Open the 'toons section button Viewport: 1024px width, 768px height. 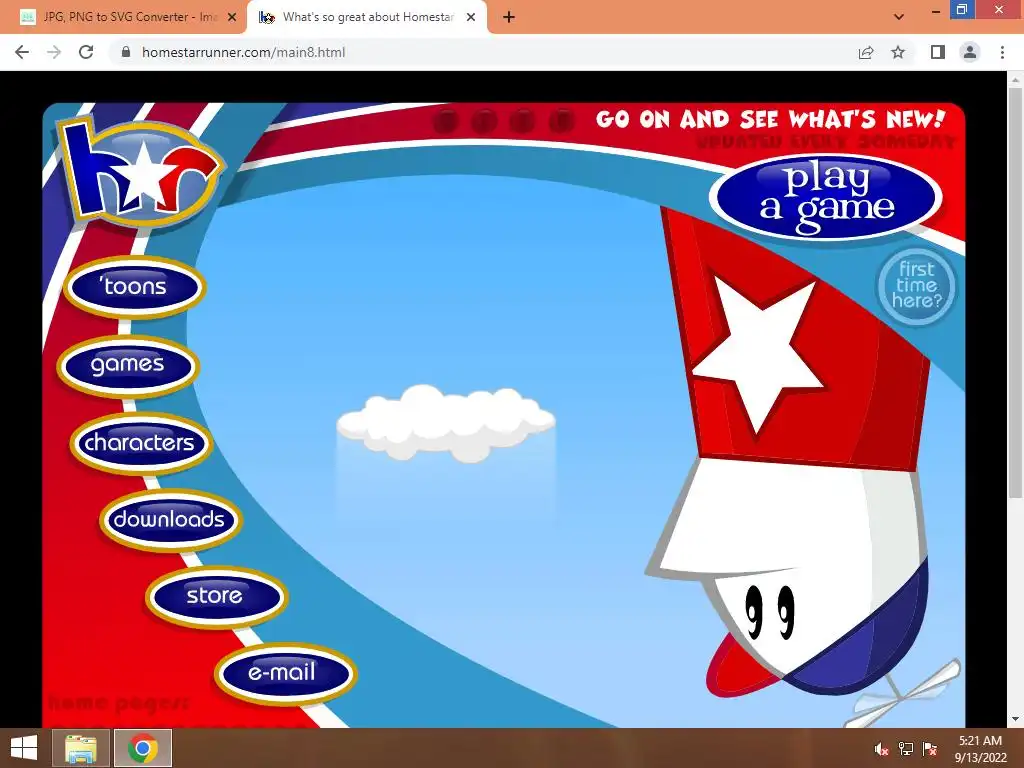point(135,287)
